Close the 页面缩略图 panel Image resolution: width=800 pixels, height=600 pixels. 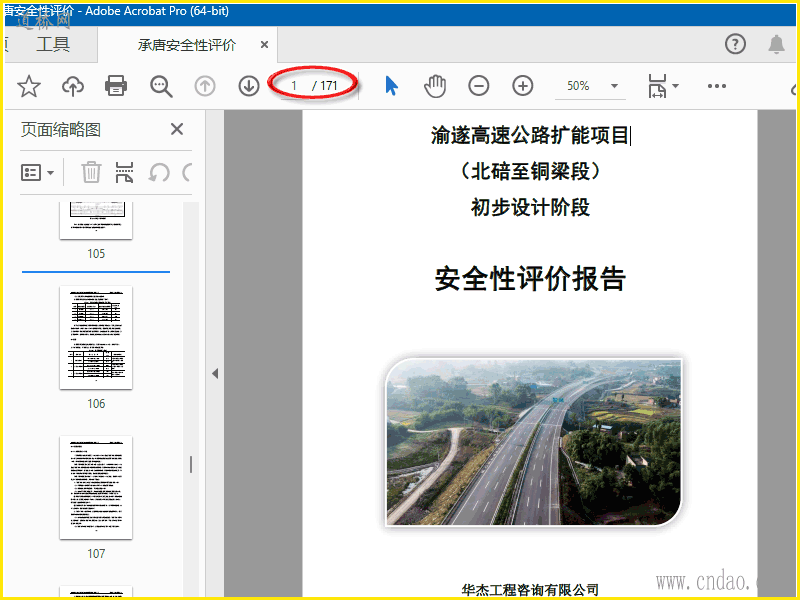[177, 129]
